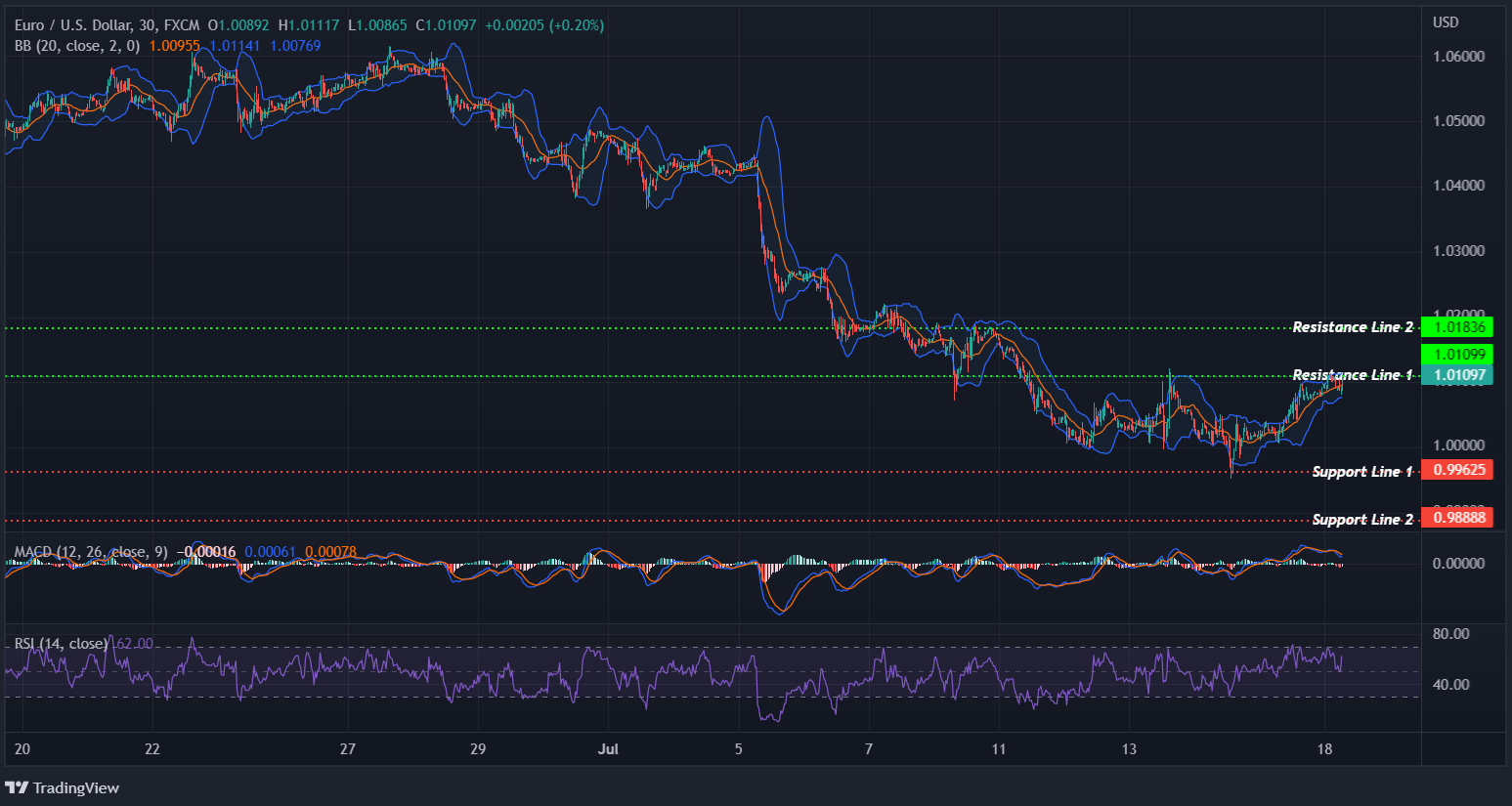Select the Resistance Line 2 text label
The height and width of the screenshot is (806, 1512).
tap(1353, 326)
